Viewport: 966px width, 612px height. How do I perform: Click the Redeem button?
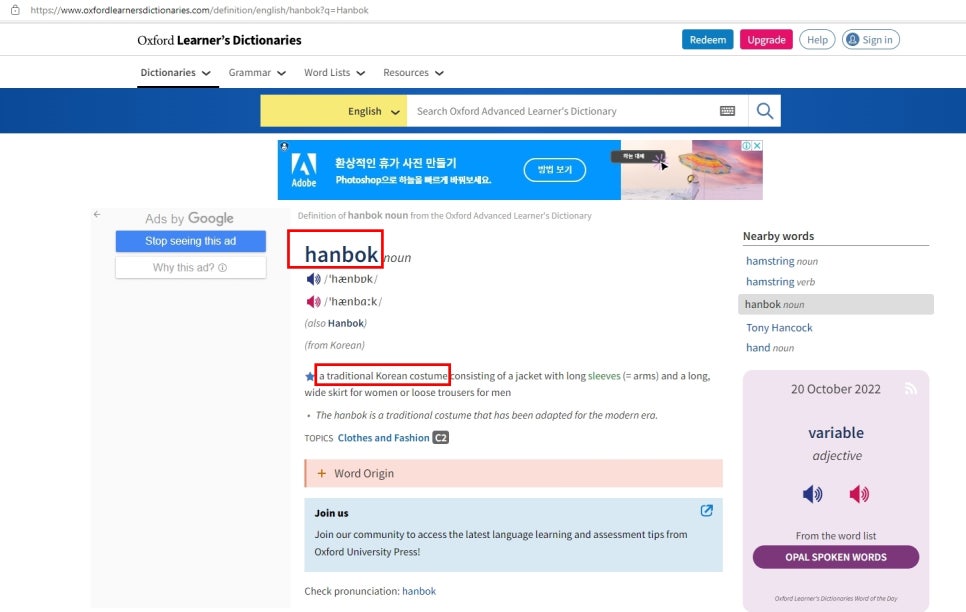(707, 40)
